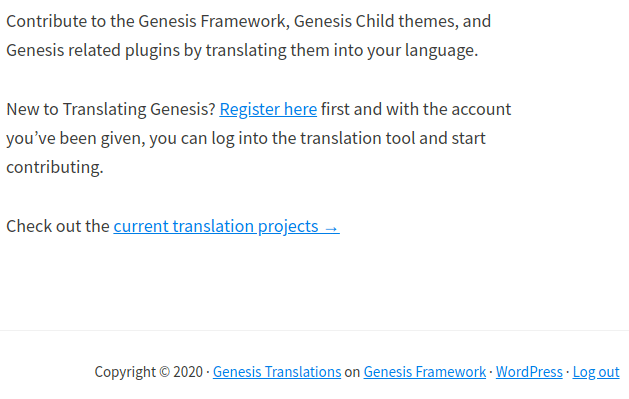Click 'you've been given' sentence line
629x399 pixels.
click(x=246, y=138)
